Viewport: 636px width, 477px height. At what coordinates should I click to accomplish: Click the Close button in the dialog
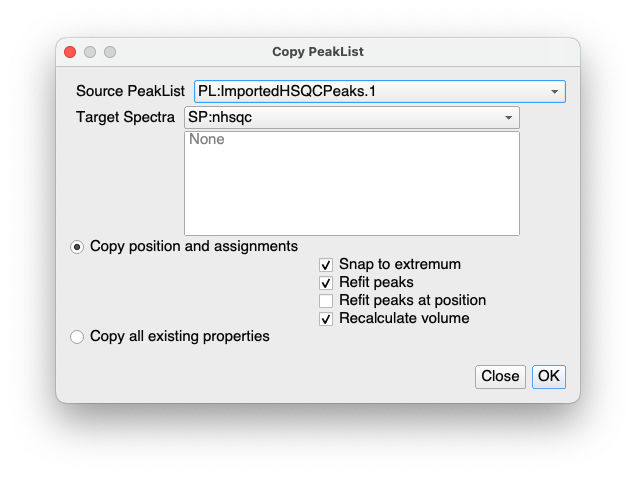coord(500,376)
